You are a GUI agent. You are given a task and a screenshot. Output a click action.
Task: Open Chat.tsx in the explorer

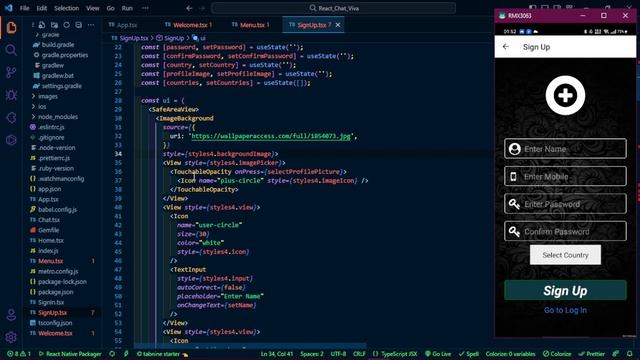coord(49,220)
